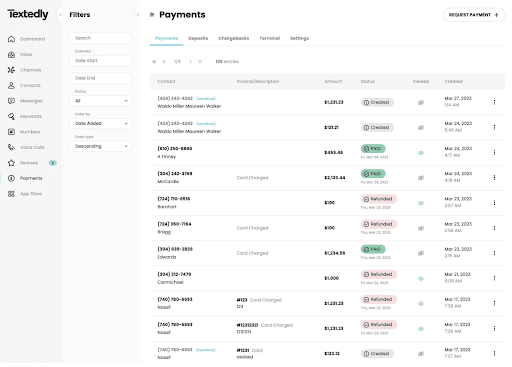
Task: Toggle viewed eye for A Finney payment
Action: pos(421,153)
